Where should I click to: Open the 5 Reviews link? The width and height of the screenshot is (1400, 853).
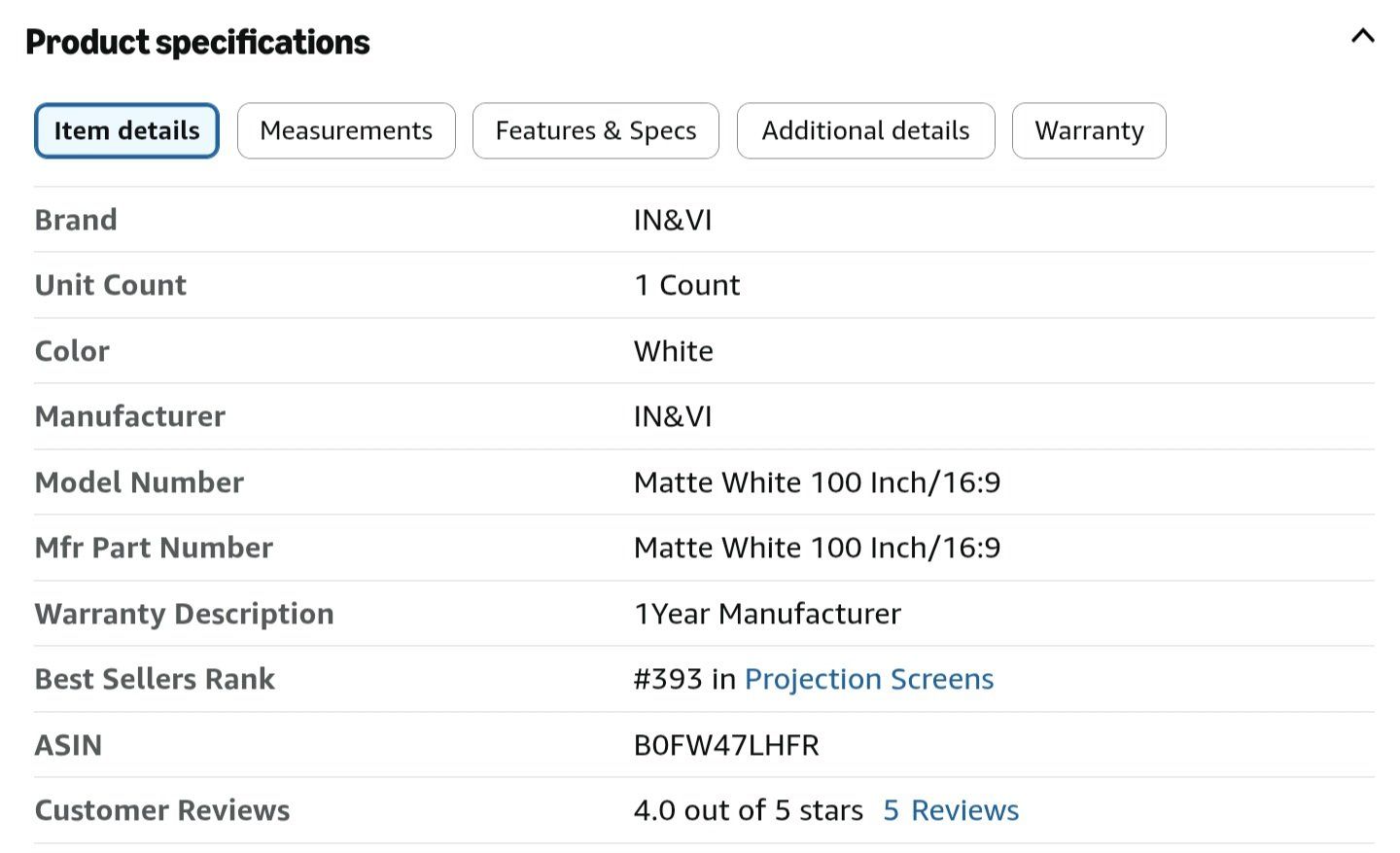click(x=951, y=810)
